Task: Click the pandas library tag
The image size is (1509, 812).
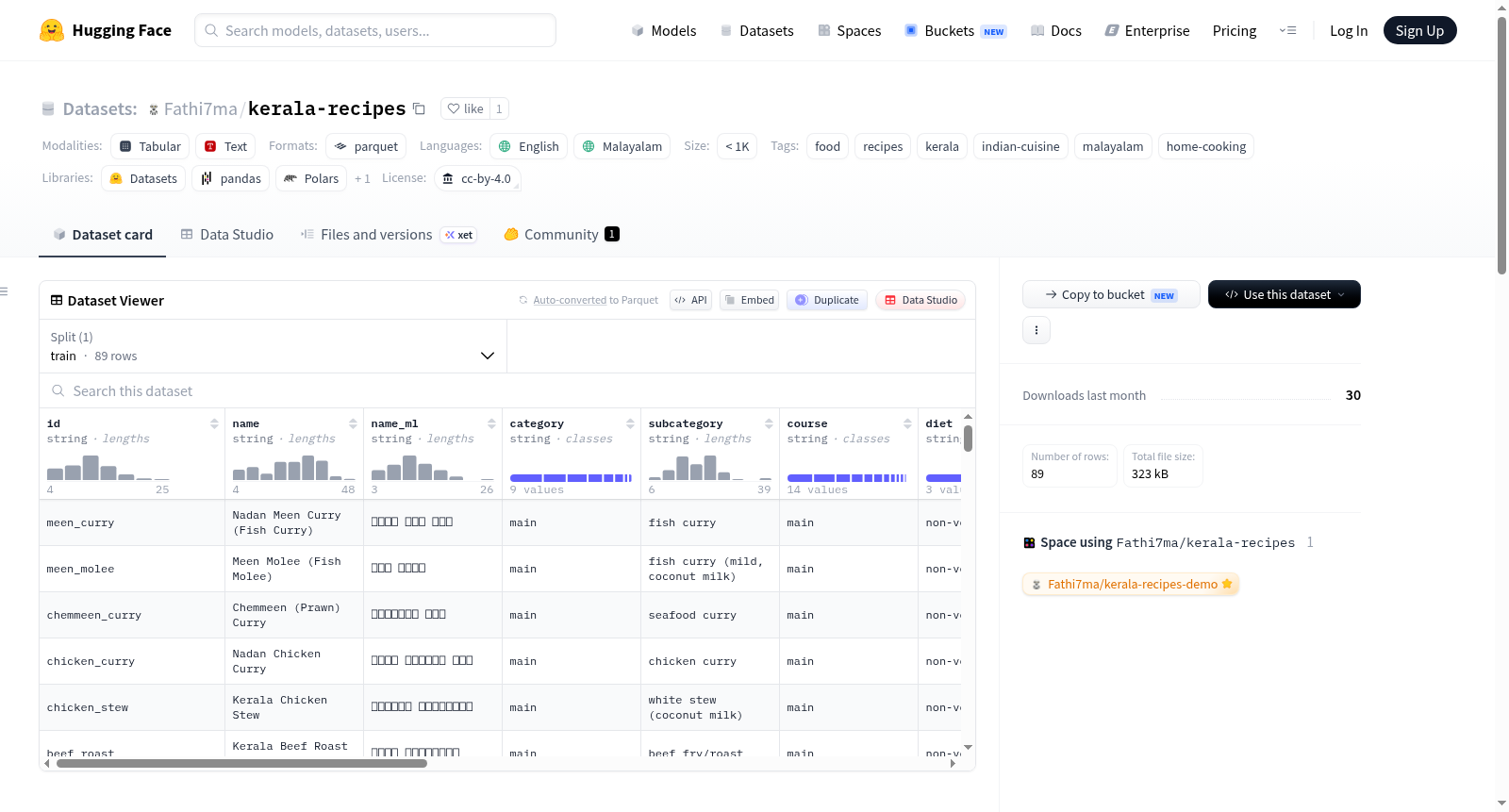Action: point(230,178)
